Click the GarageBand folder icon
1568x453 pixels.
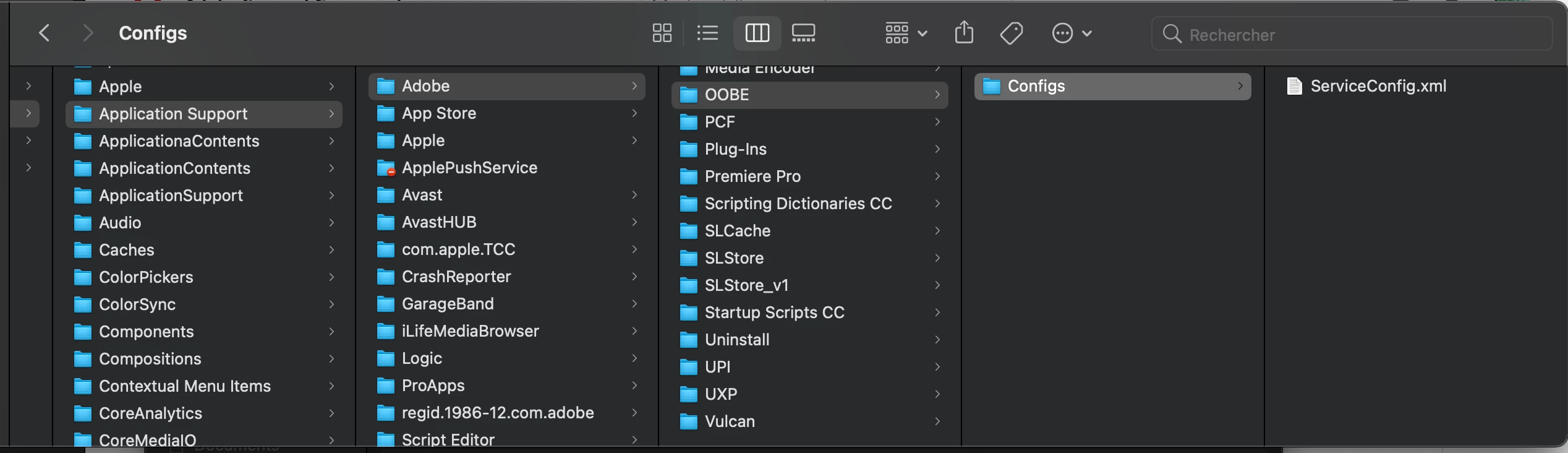tap(385, 304)
